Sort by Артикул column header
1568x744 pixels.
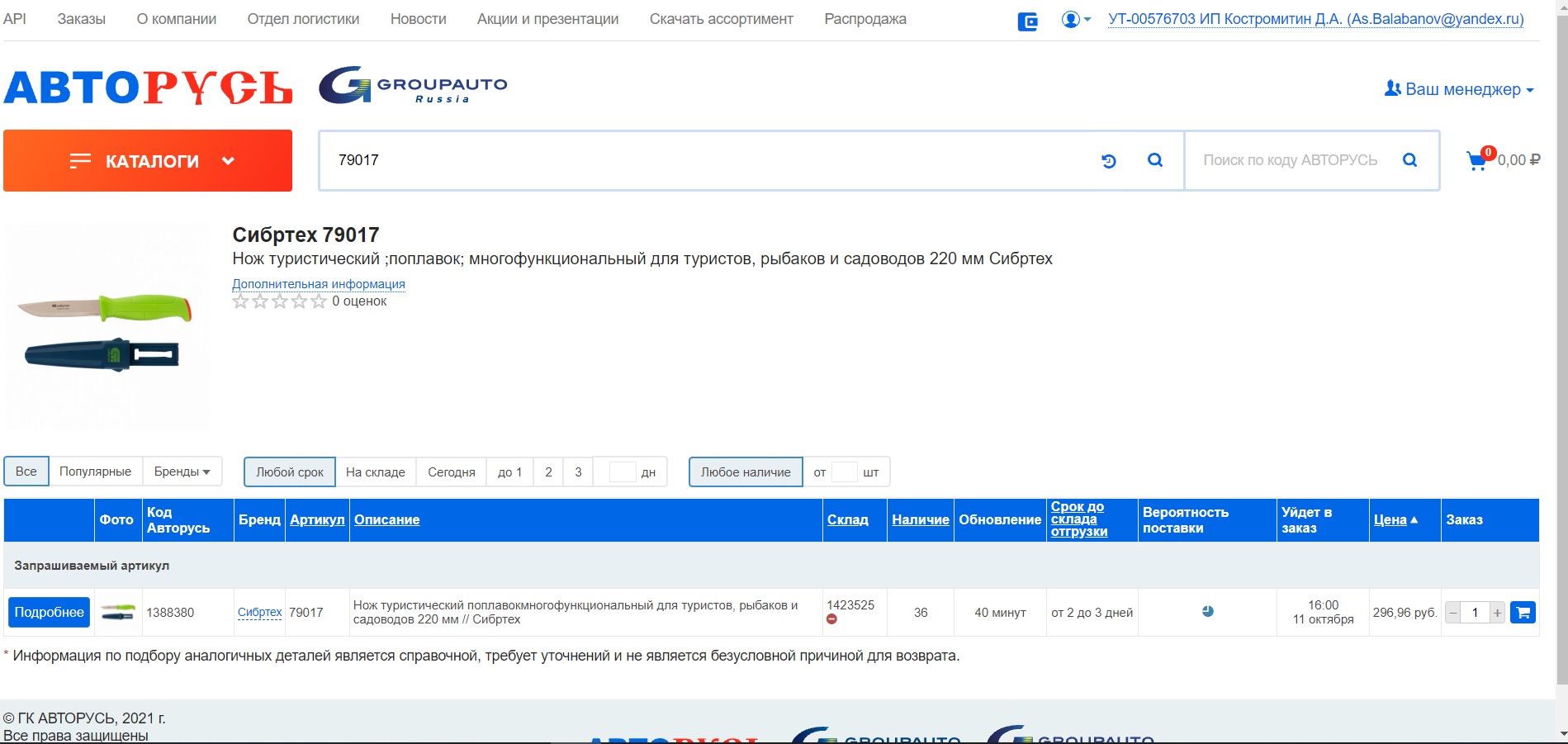(317, 519)
